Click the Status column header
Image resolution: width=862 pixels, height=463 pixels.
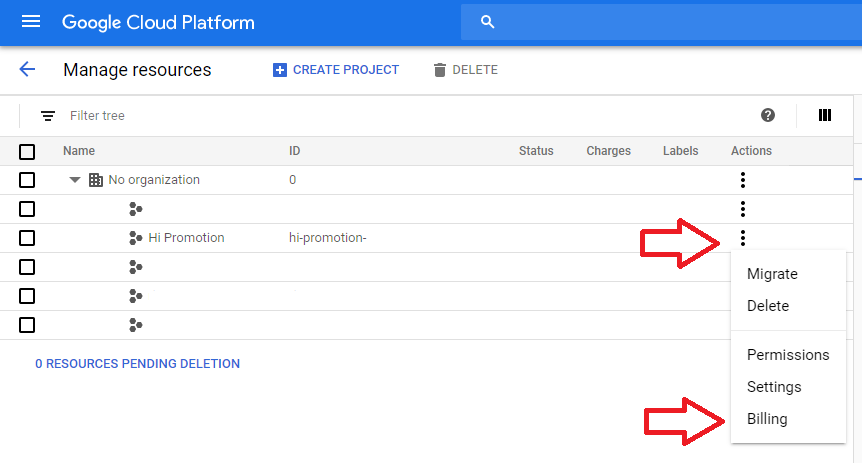pos(536,151)
